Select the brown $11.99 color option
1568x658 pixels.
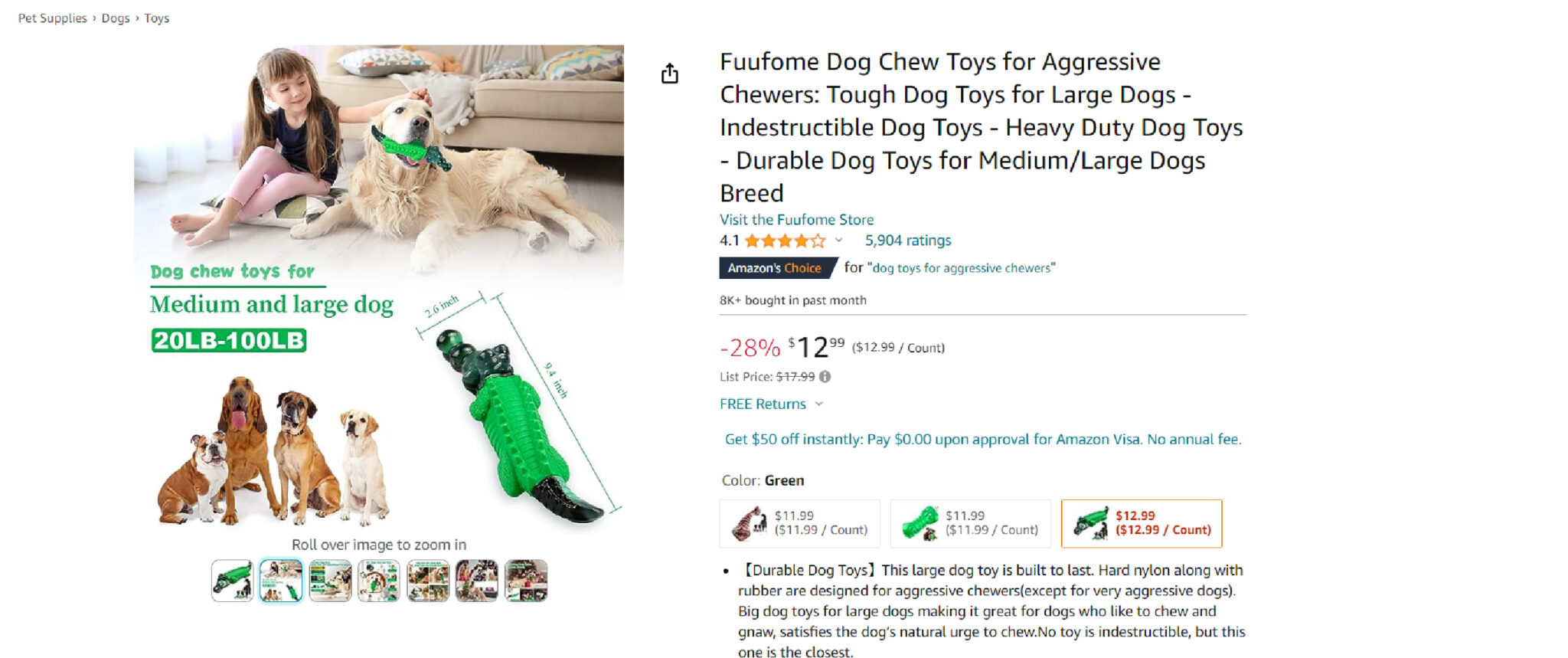tap(800, 523)
